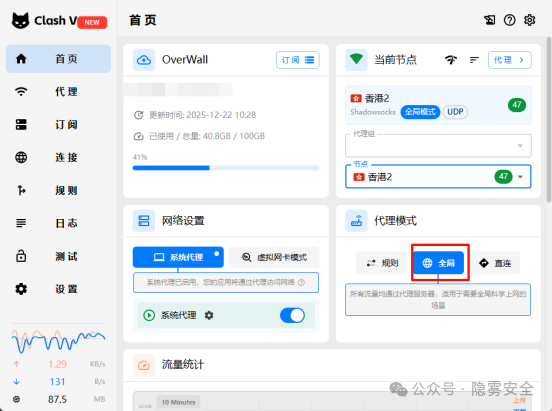Click the sidebar traffic graph
552x411 pixels.
point(58,341)
